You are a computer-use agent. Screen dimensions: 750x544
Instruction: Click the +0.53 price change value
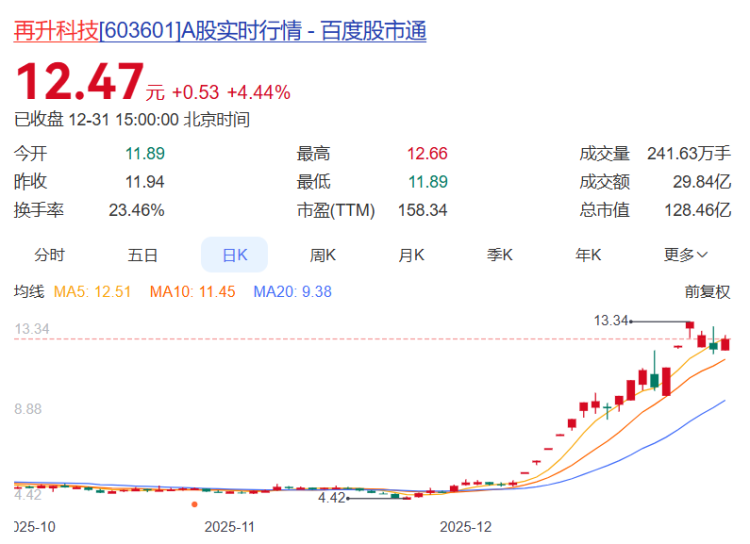195,92
